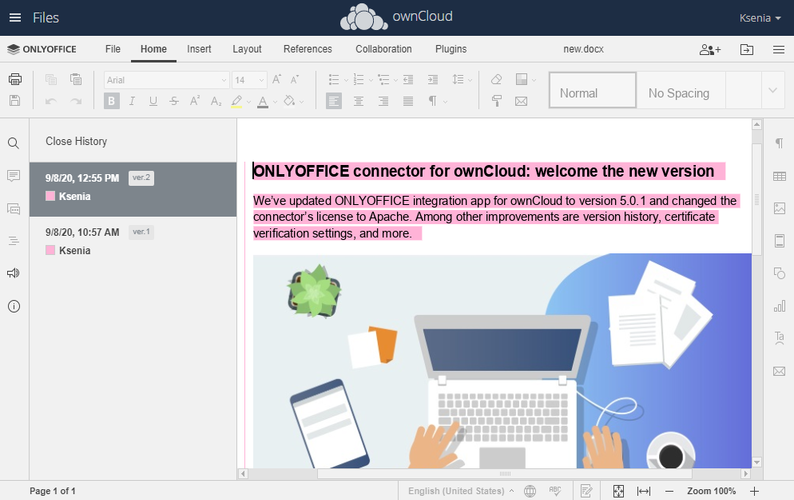Align text right

coord(383,101)
